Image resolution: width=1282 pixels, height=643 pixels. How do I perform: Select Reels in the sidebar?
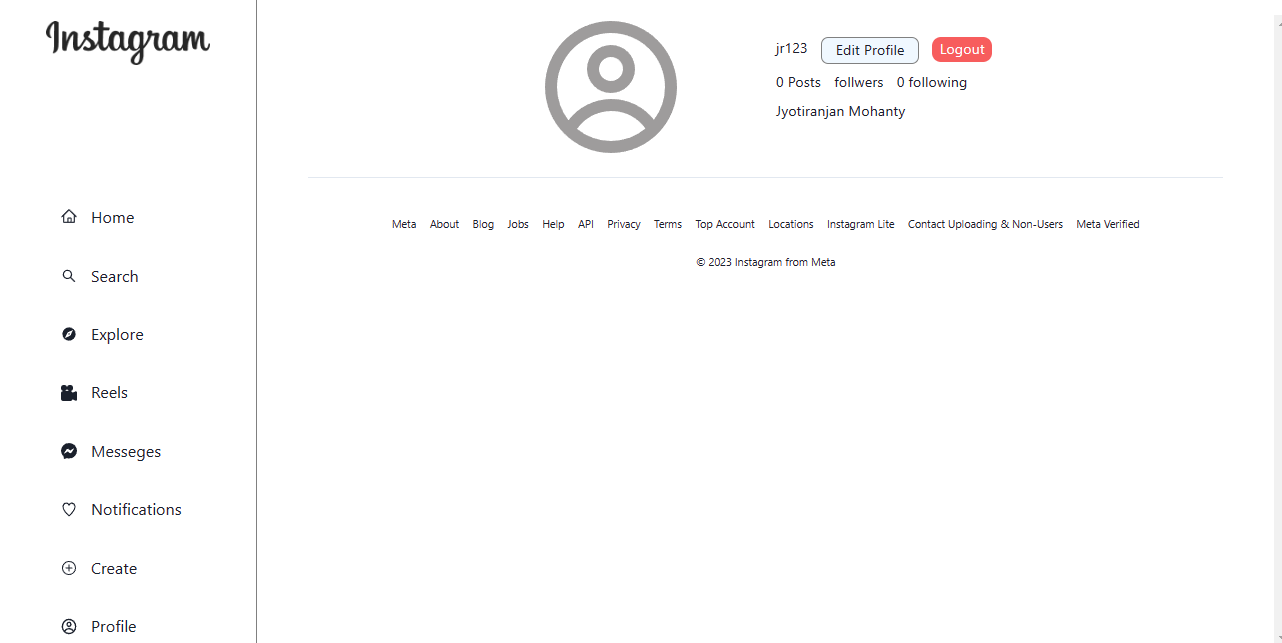109,393
